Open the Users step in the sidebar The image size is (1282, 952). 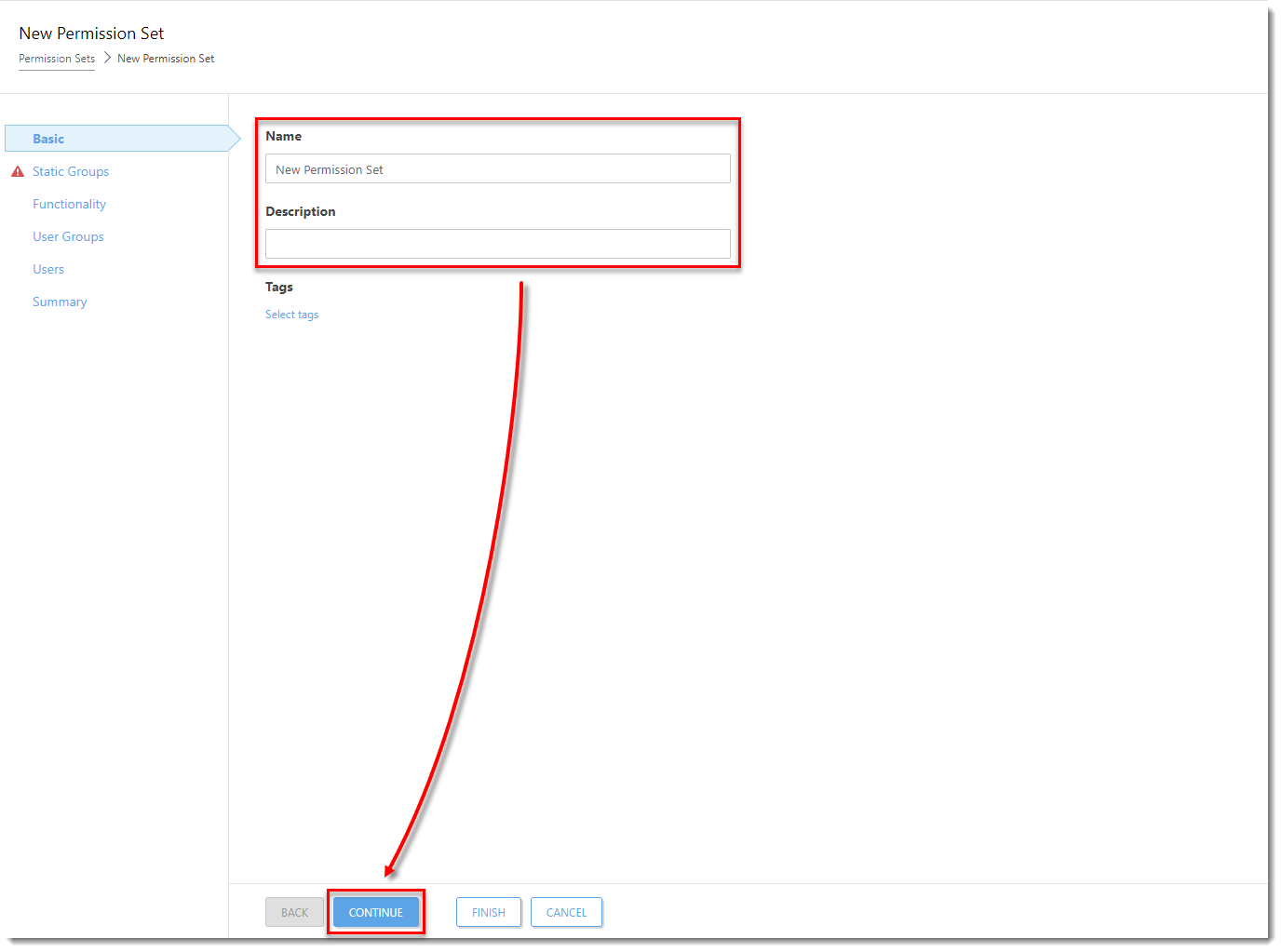point(48,269)
